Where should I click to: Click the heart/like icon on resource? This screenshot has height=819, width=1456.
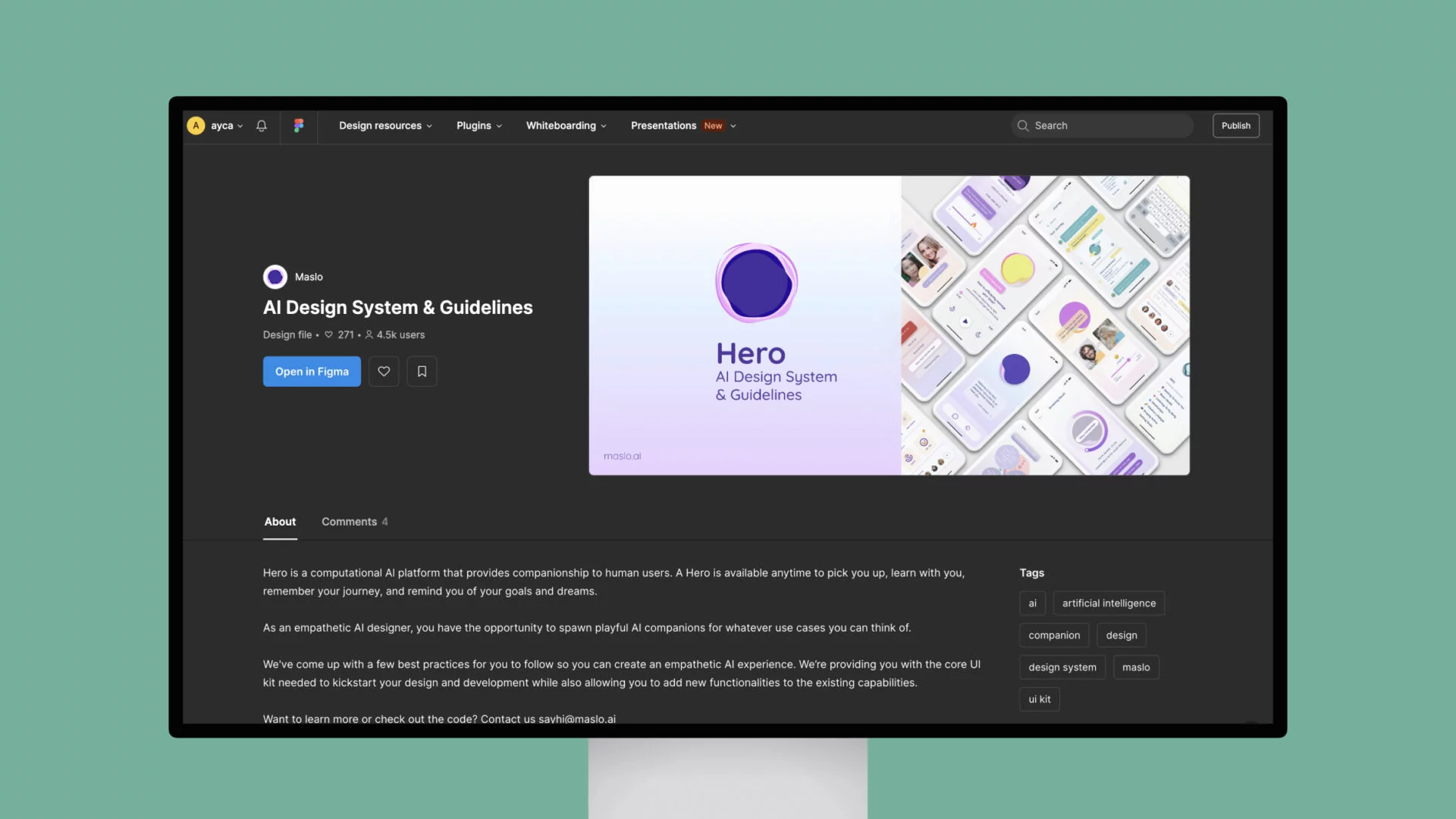click(x=384, y=371)
